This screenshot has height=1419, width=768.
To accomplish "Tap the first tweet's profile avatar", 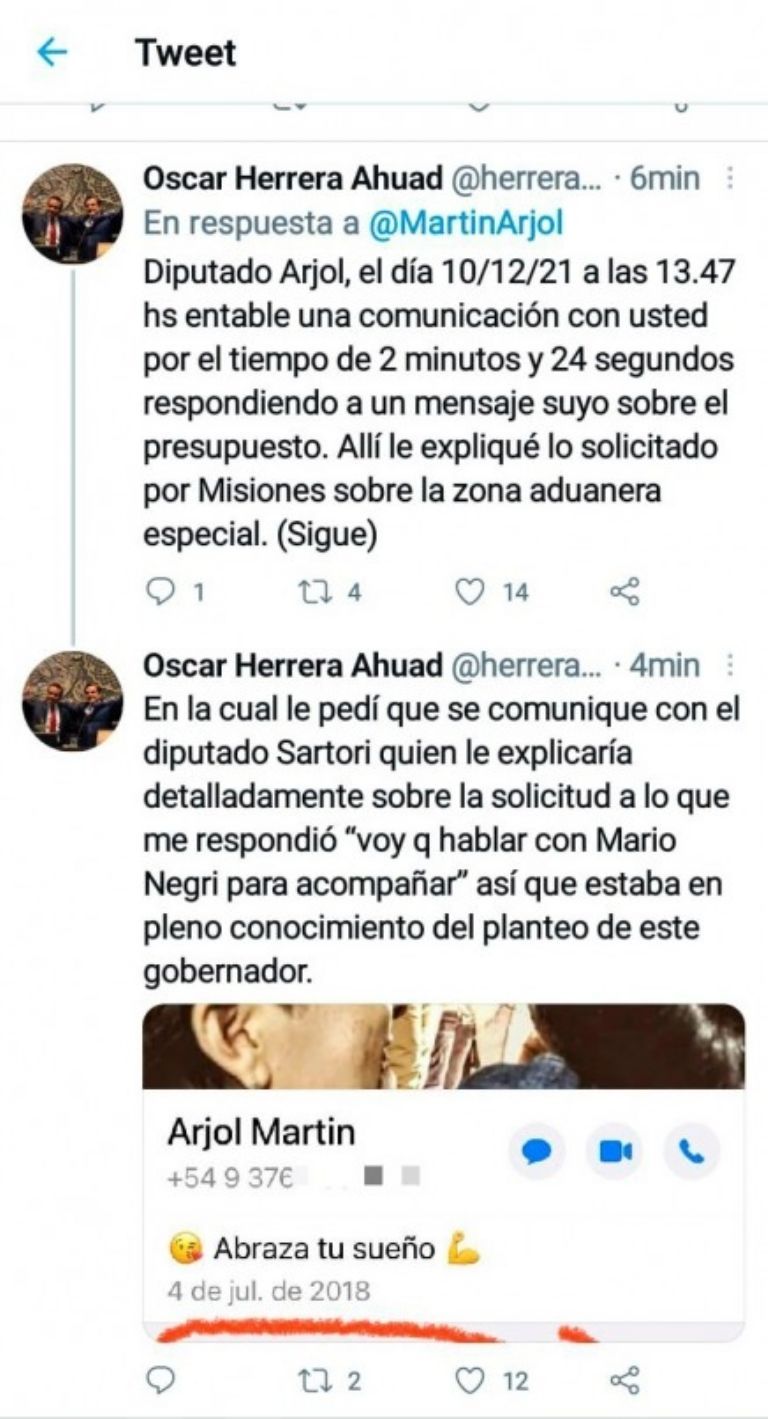I will (72, 214).
